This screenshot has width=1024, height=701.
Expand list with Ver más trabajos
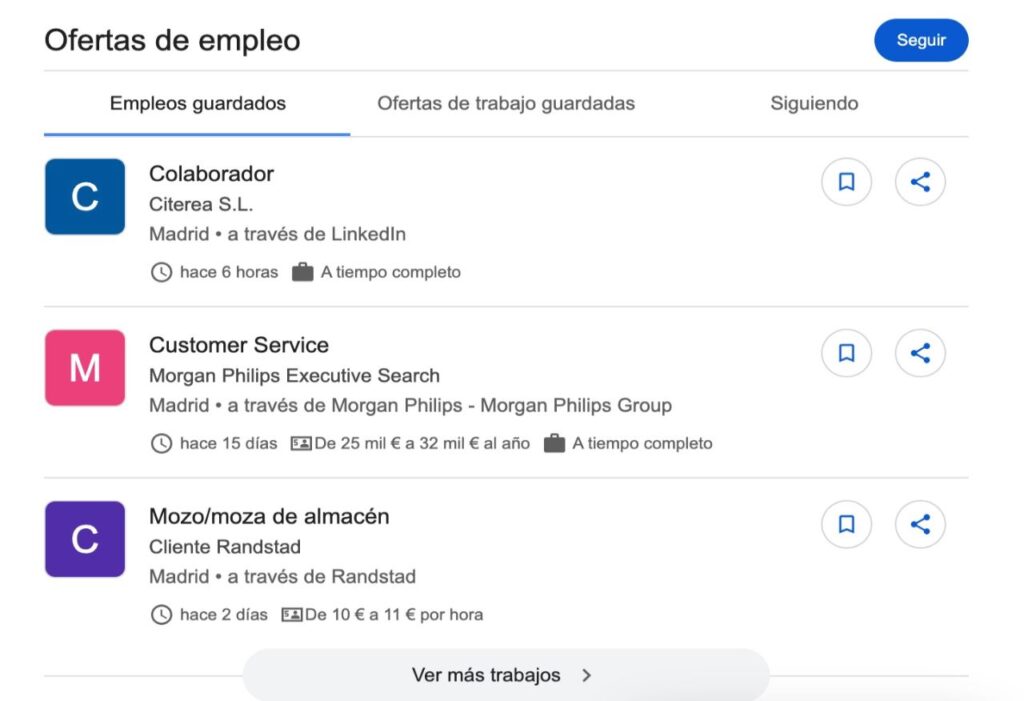[x=506, y=675]
